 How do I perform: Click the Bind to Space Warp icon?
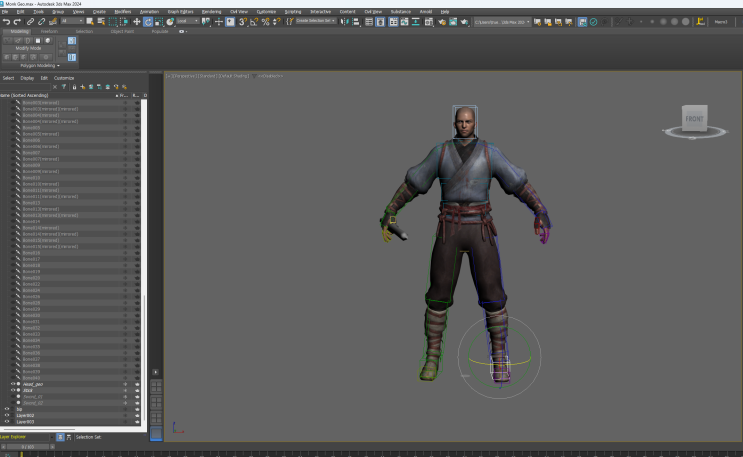pos(53,22)
